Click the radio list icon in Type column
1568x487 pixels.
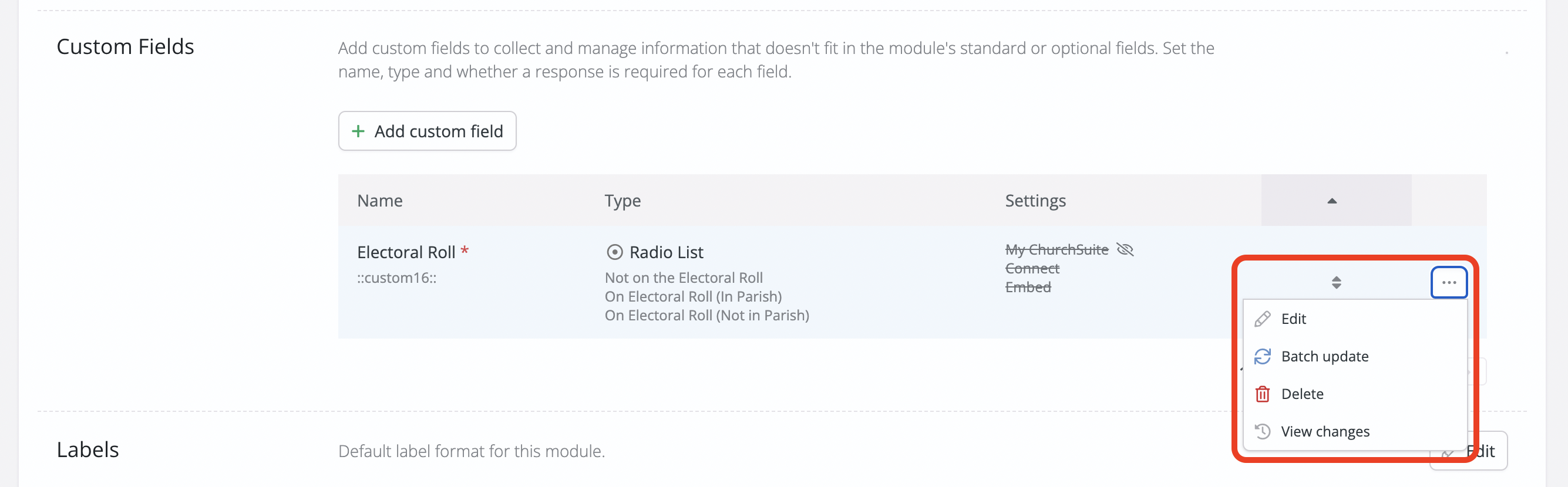point(615,252)
